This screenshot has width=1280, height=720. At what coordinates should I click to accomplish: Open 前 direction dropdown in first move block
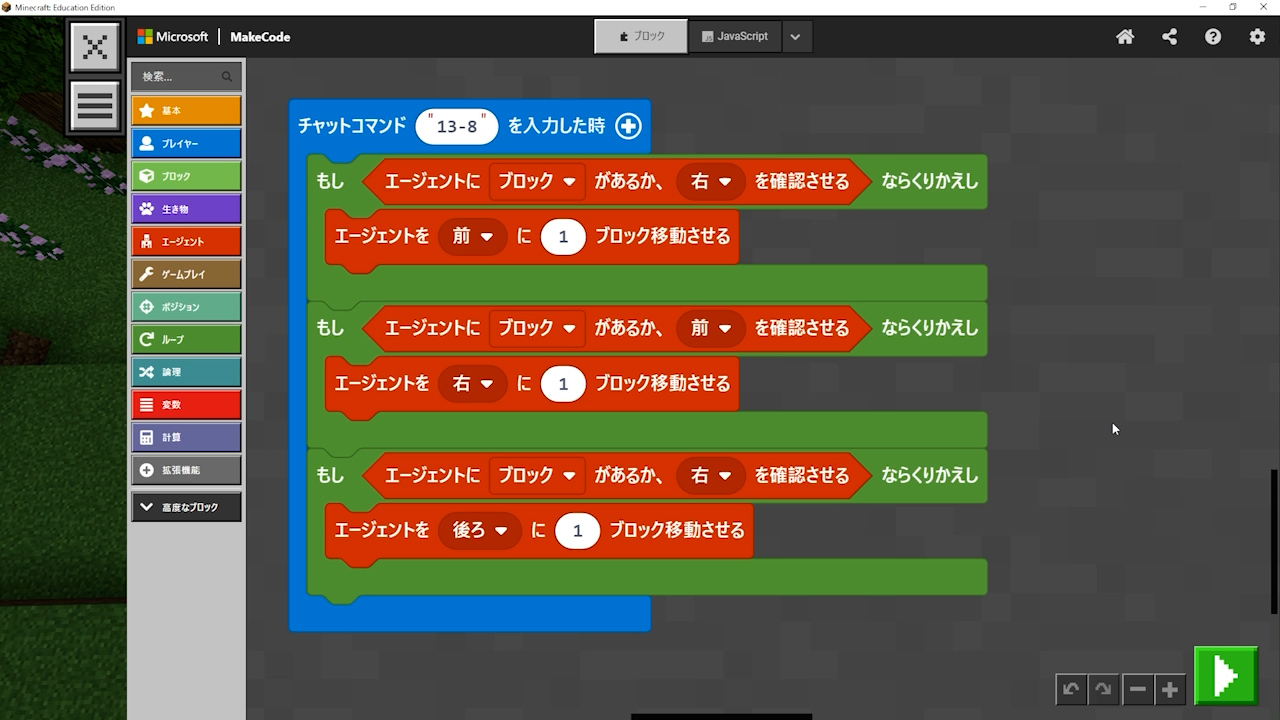point(473,237)
